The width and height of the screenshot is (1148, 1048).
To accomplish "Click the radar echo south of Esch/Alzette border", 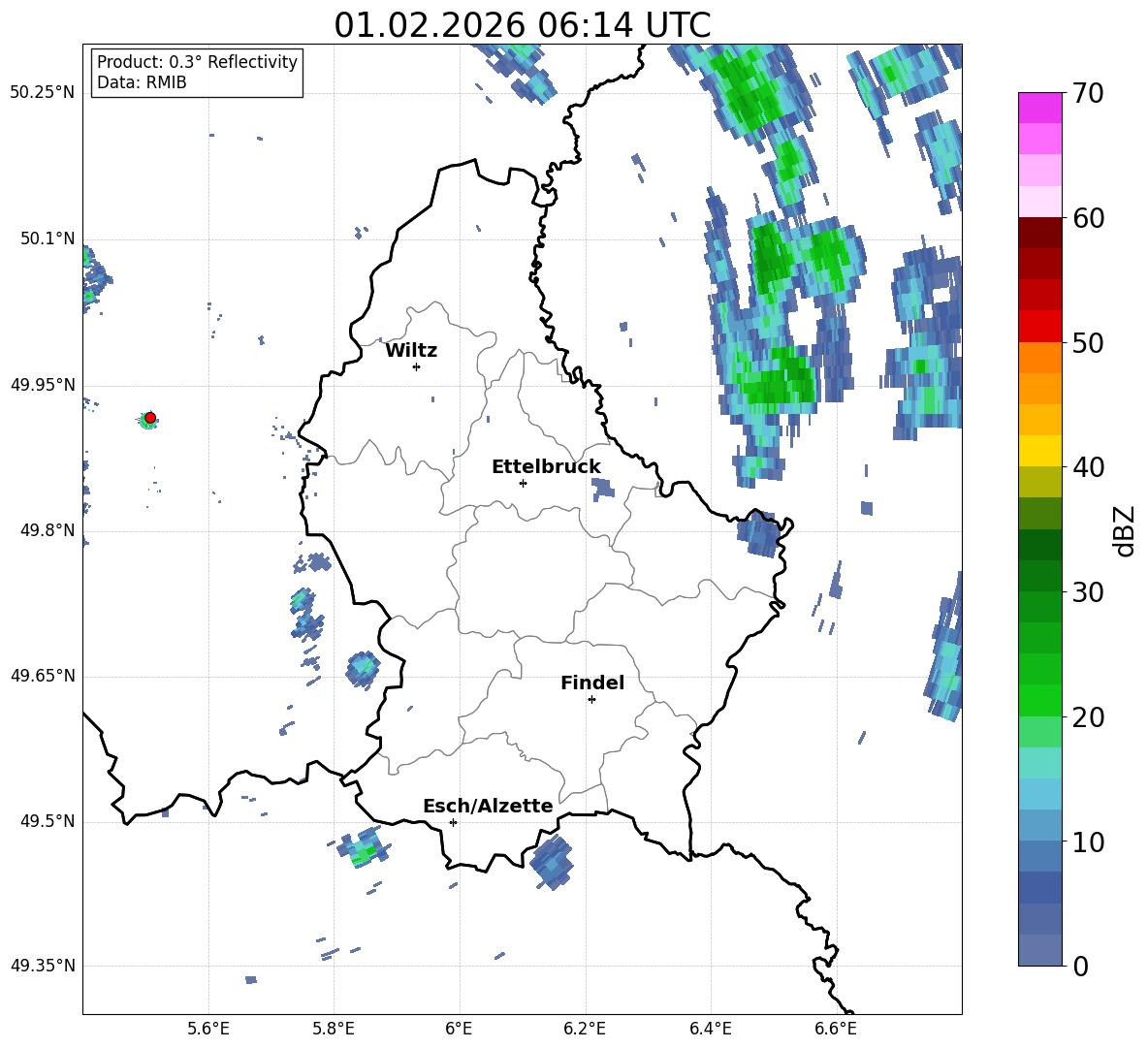I will coord(552,862).
